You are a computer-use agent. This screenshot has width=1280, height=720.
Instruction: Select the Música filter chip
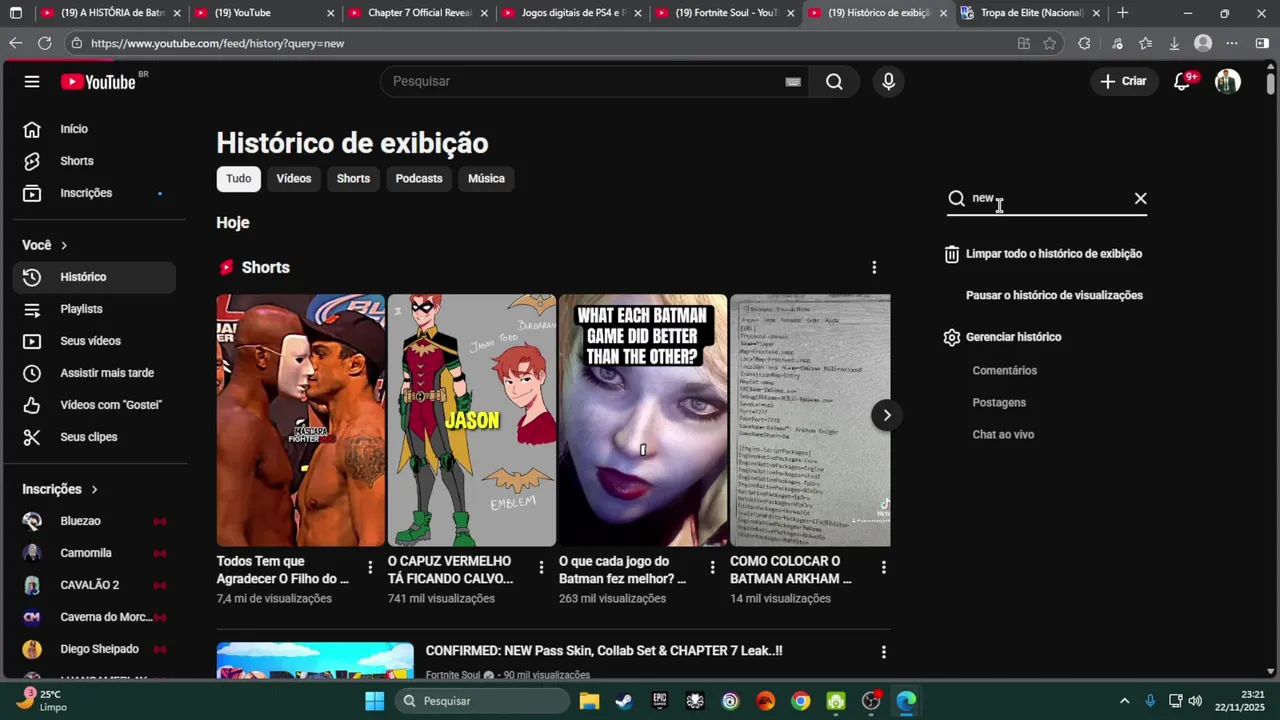tap(486, 179)
